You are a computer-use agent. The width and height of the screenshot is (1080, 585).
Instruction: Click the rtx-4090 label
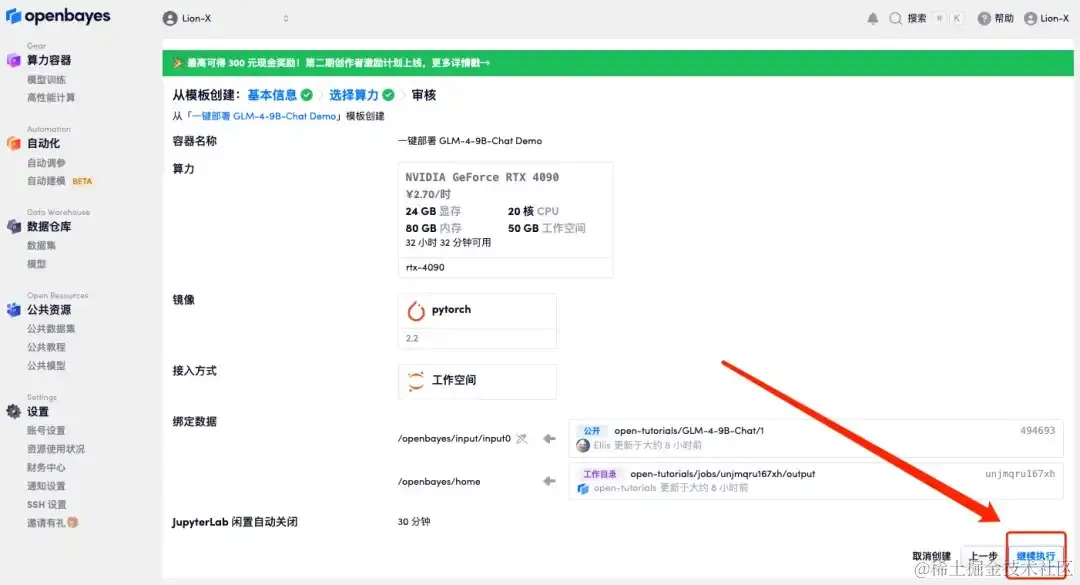pos(425,267)
